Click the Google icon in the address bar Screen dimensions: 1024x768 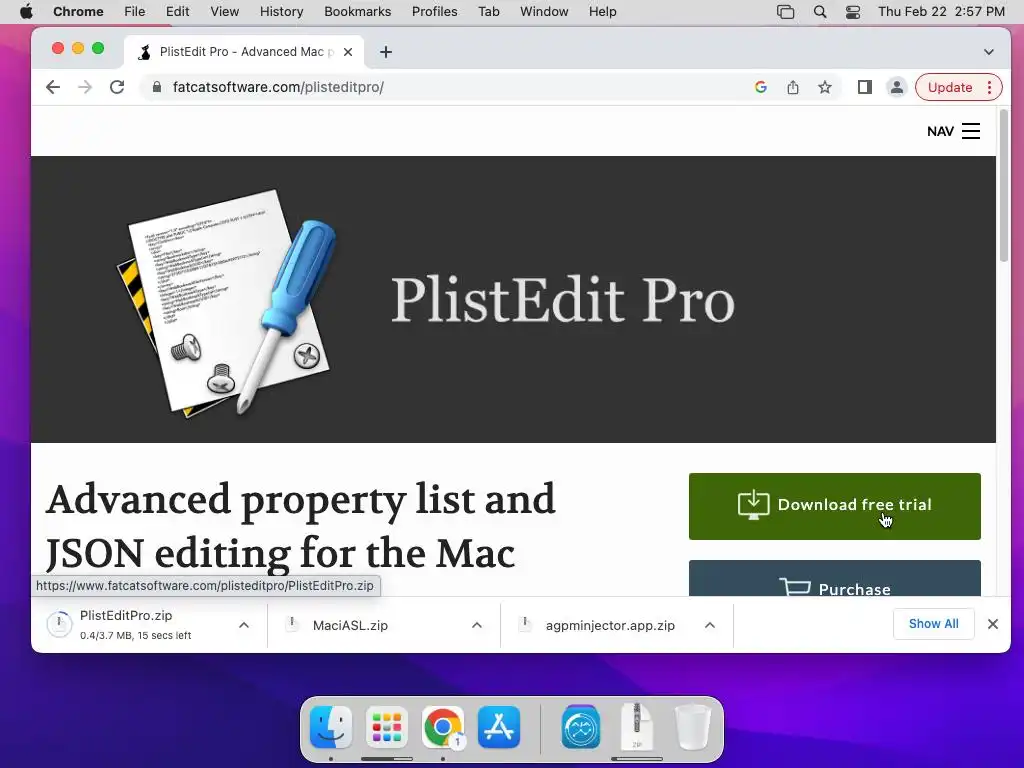tap(761, 87)
